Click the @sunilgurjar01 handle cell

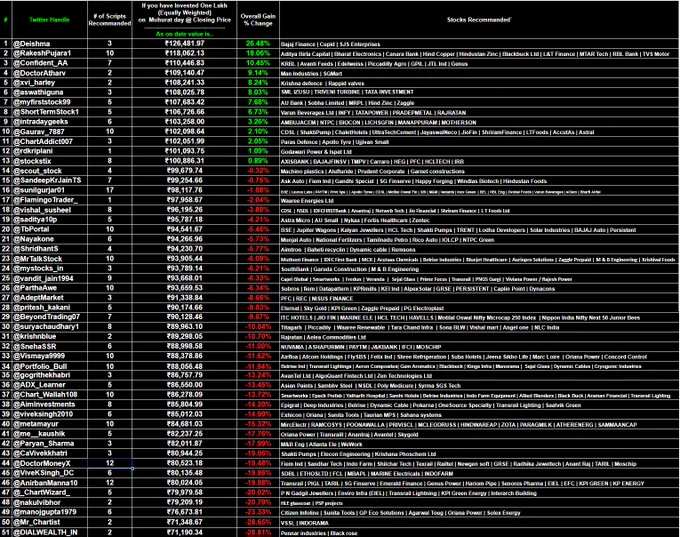click(x=50, y=190)
